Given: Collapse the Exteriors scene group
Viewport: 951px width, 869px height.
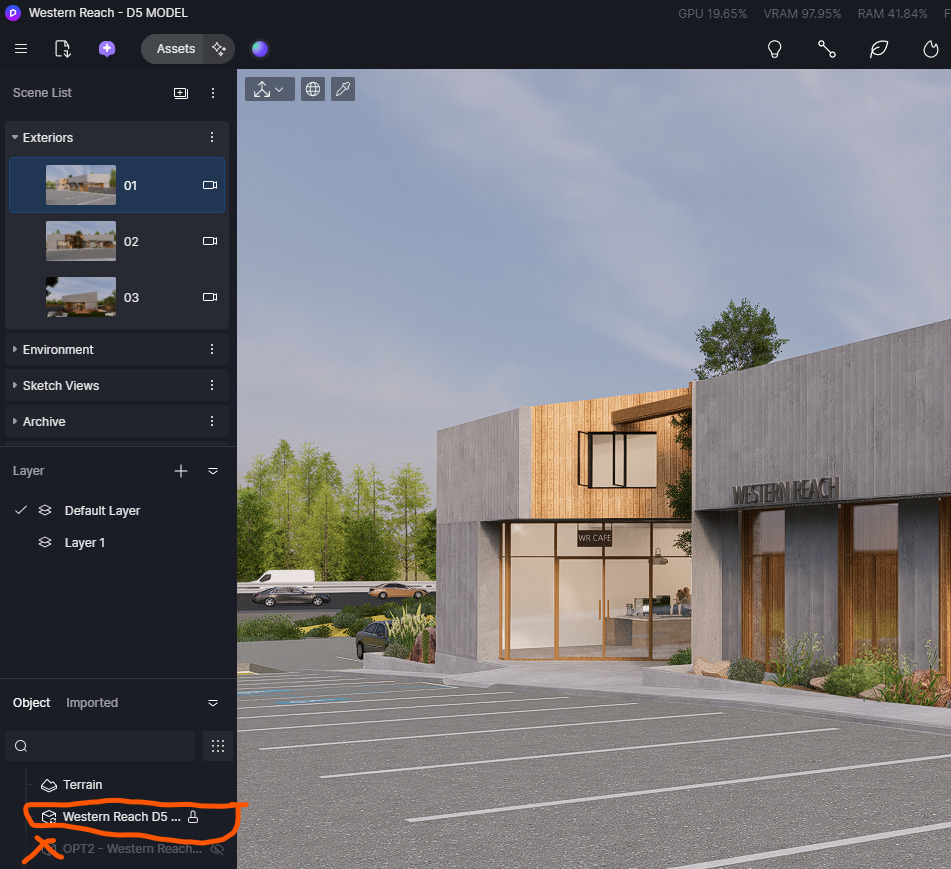Looking at the screenshot, I should click(15, 138).
